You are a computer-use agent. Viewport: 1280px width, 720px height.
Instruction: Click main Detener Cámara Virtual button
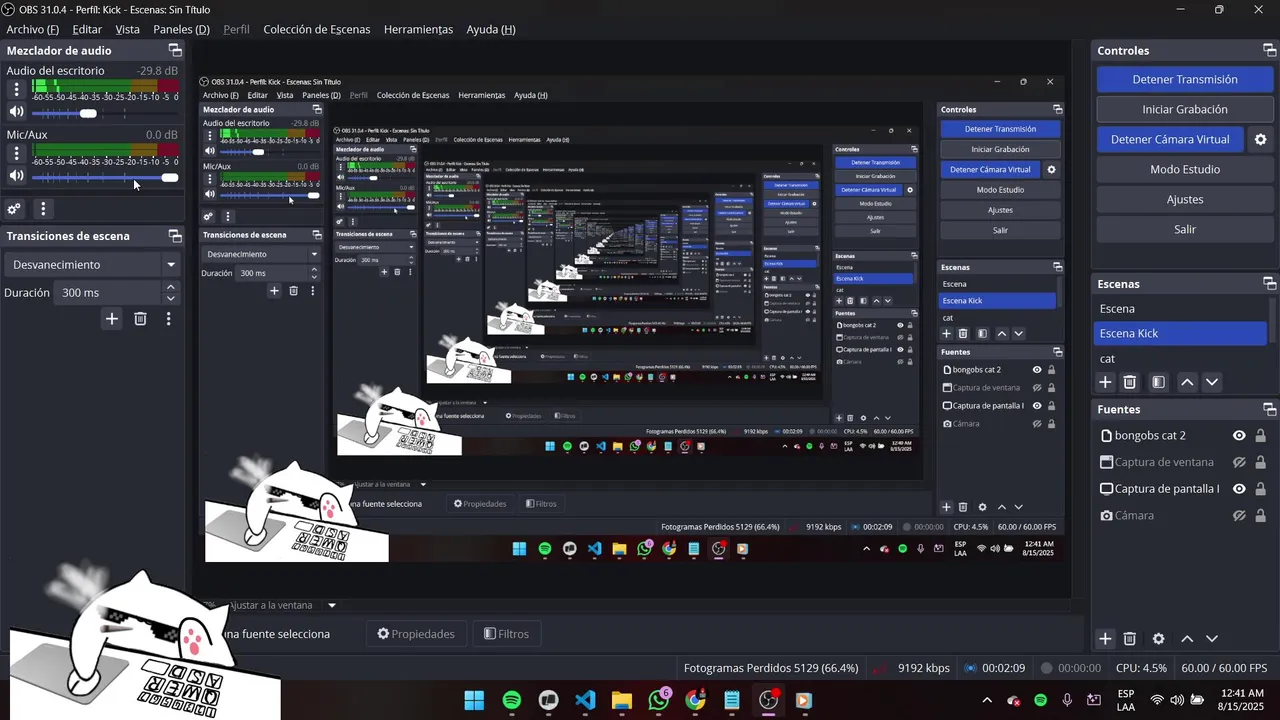point(1170,139)
